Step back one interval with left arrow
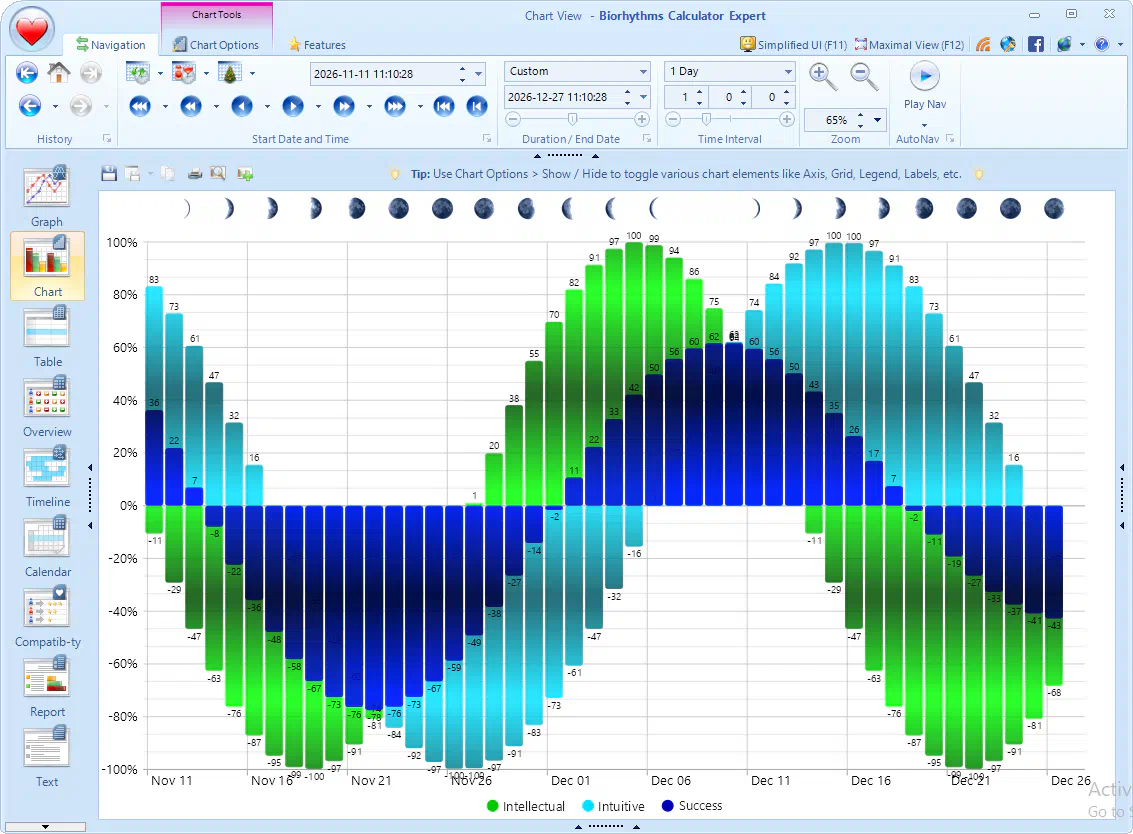Screen dimensions: 1133x834 242,107
